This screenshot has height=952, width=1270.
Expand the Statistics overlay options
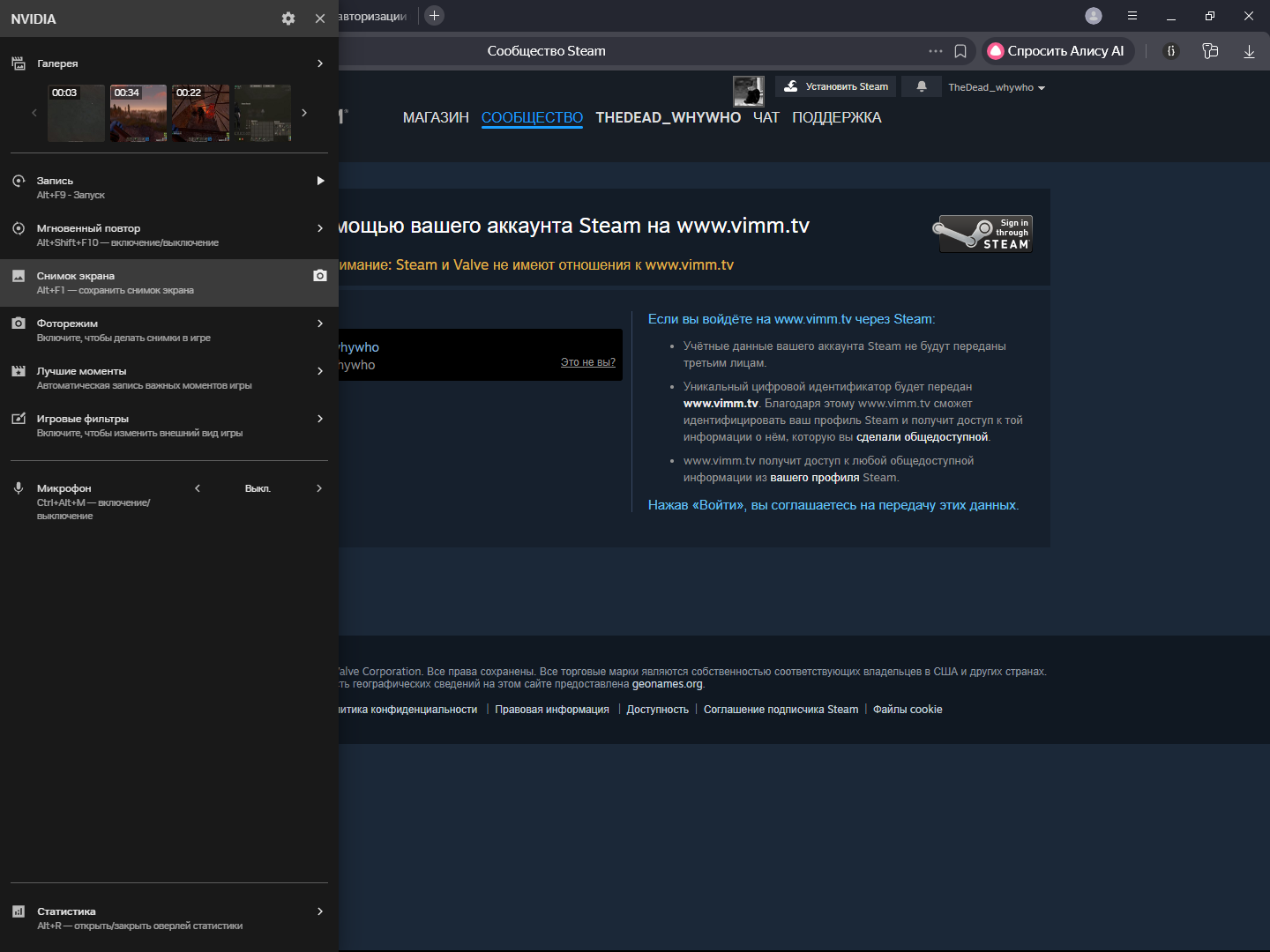(320, 911)
